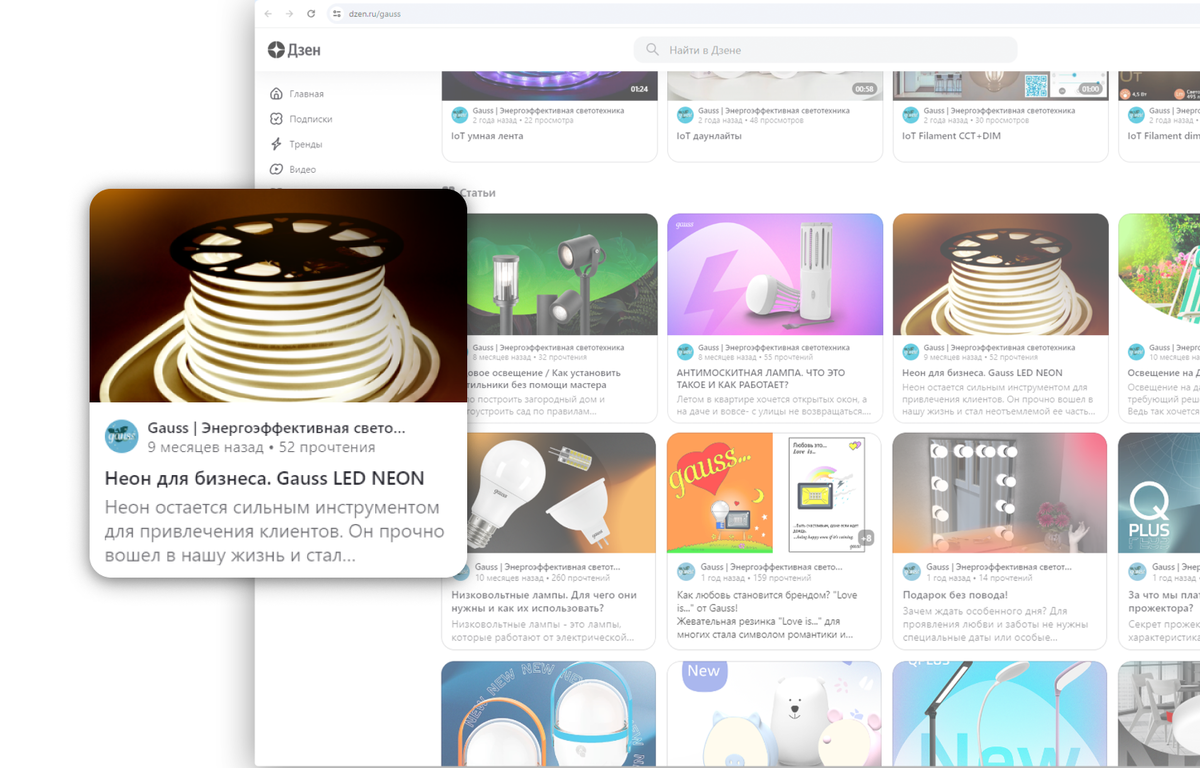This screenshot has width=1200, height=768.
Task: Open the bear night light New image
Action: point(775,714)
